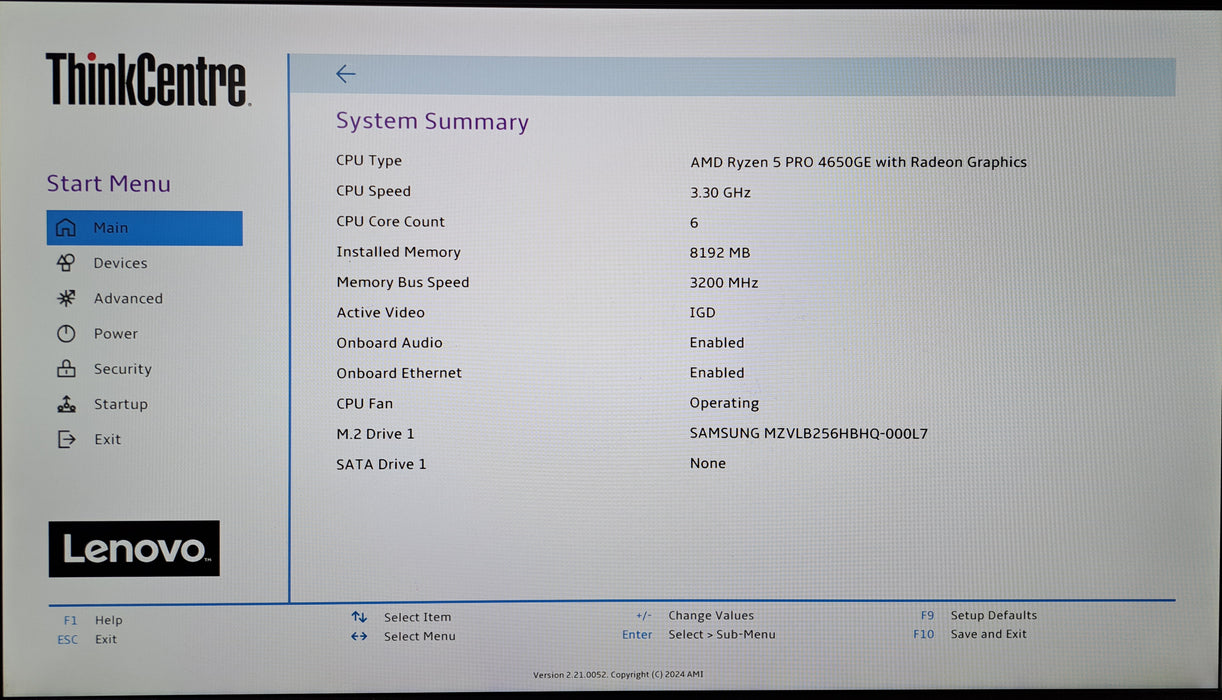Click the Exit door icon
Image resolution: width=1222 pixels, height=700 pixels.
click(x=66, y=439)
